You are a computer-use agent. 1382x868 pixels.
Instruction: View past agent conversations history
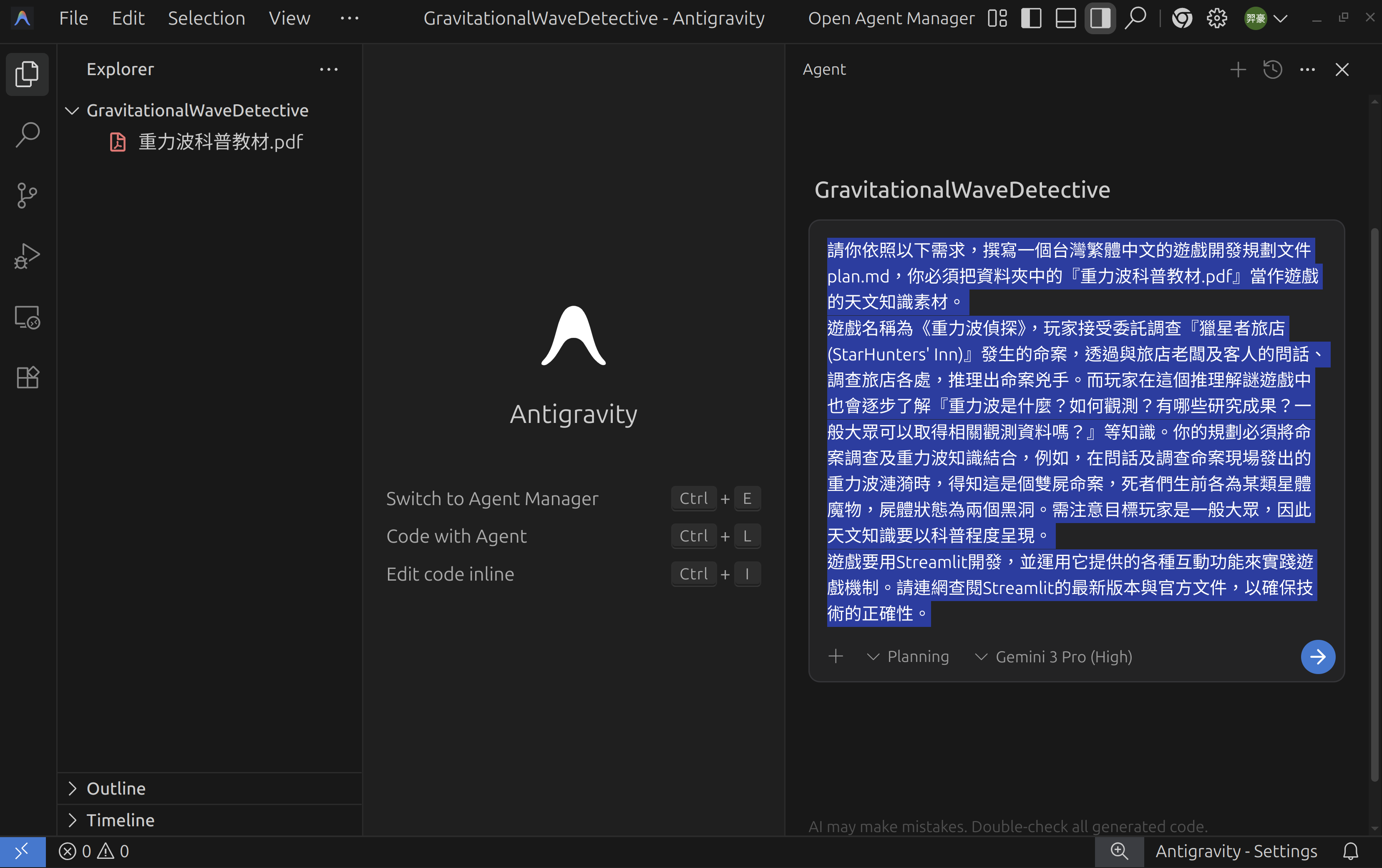pyautogui.click(x=1272, y=69)
